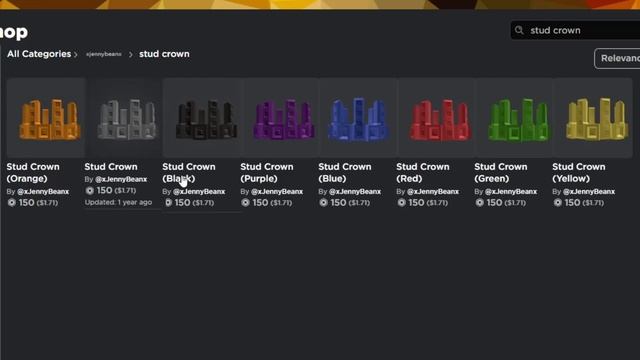
Task: Open the xjennybeanx breadcrumb link
Action: 104,54
